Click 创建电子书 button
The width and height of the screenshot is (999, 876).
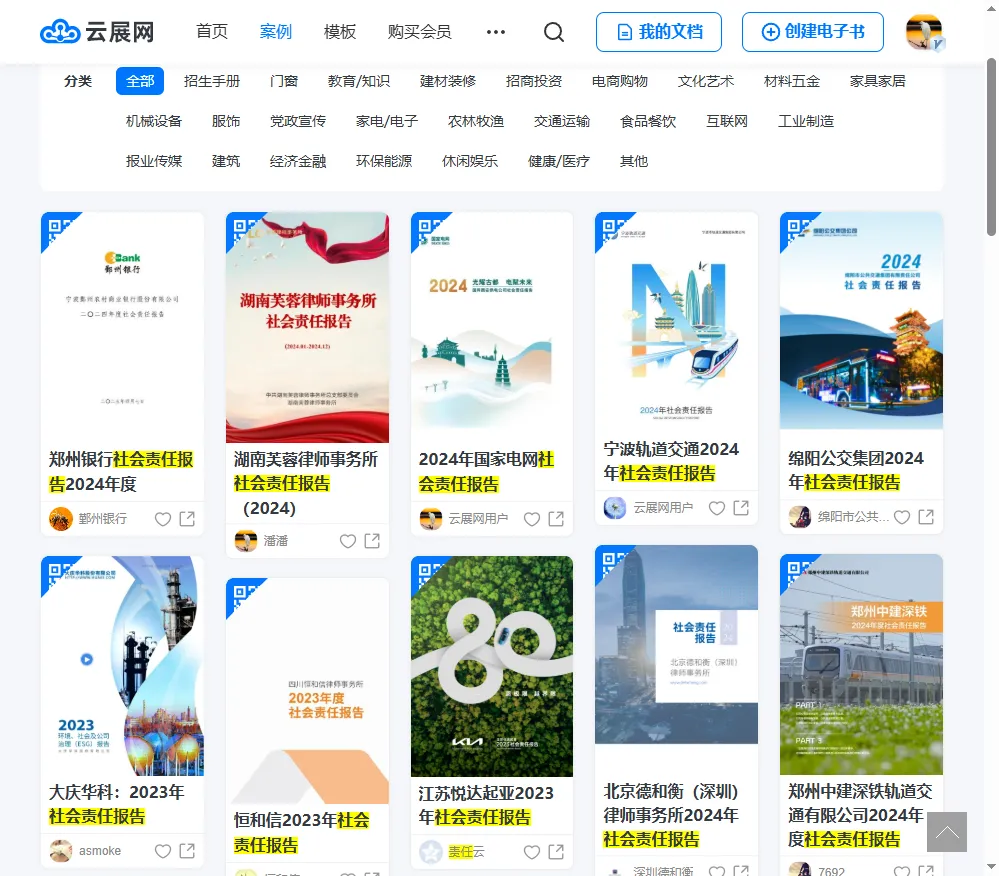(x=813, y=32)
